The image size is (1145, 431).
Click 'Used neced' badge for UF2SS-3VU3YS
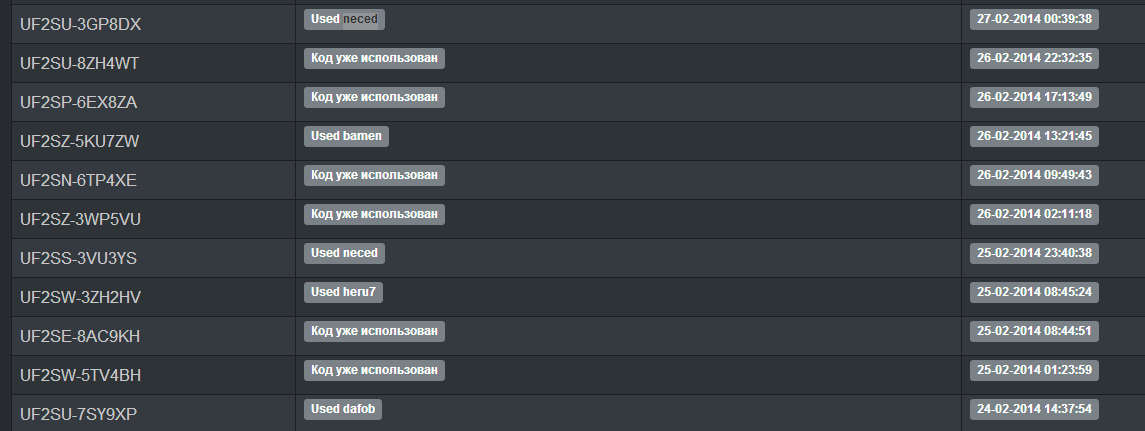pos(344,253)
